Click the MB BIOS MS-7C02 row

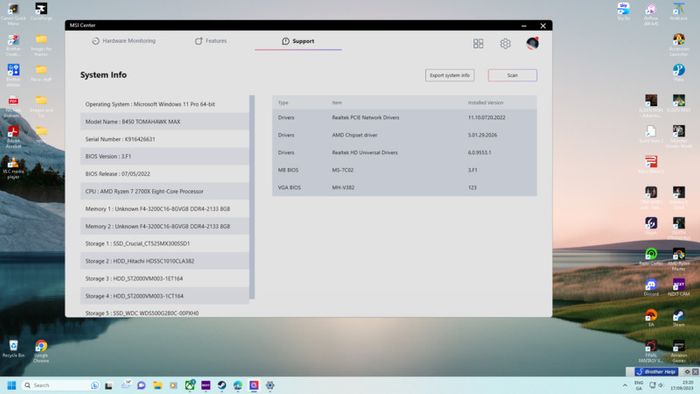pos(404,170)
